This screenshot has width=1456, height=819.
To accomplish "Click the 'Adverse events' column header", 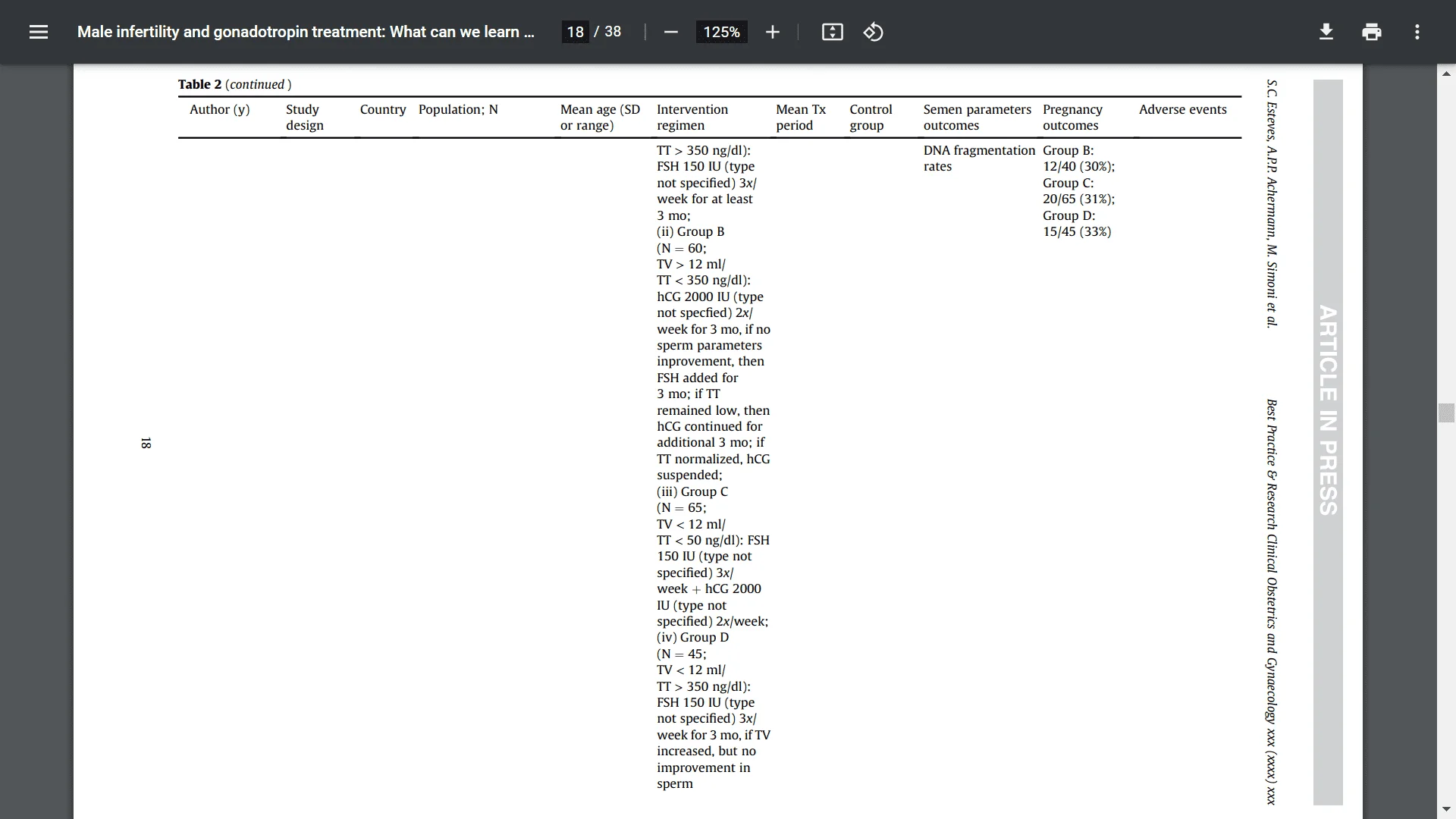I will coord(1183,109).
